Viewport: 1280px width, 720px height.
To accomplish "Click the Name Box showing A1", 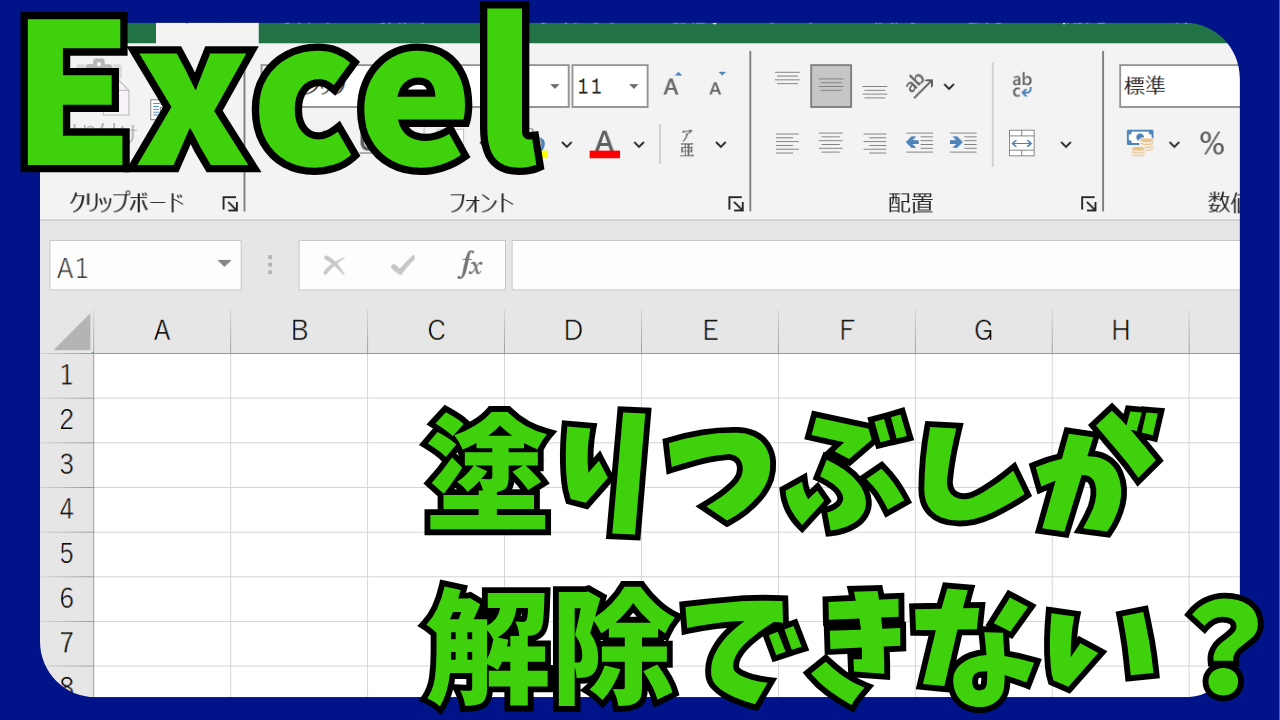I will tap(145, 265).
